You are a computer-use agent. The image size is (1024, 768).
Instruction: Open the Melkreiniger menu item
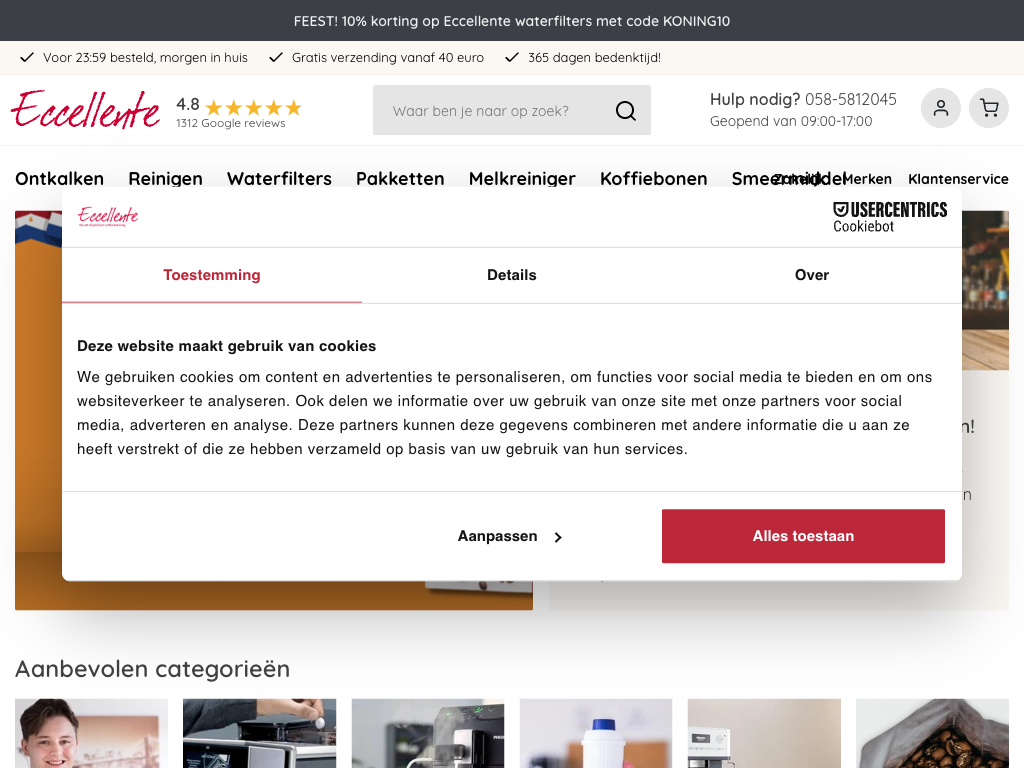pos(522,179)
